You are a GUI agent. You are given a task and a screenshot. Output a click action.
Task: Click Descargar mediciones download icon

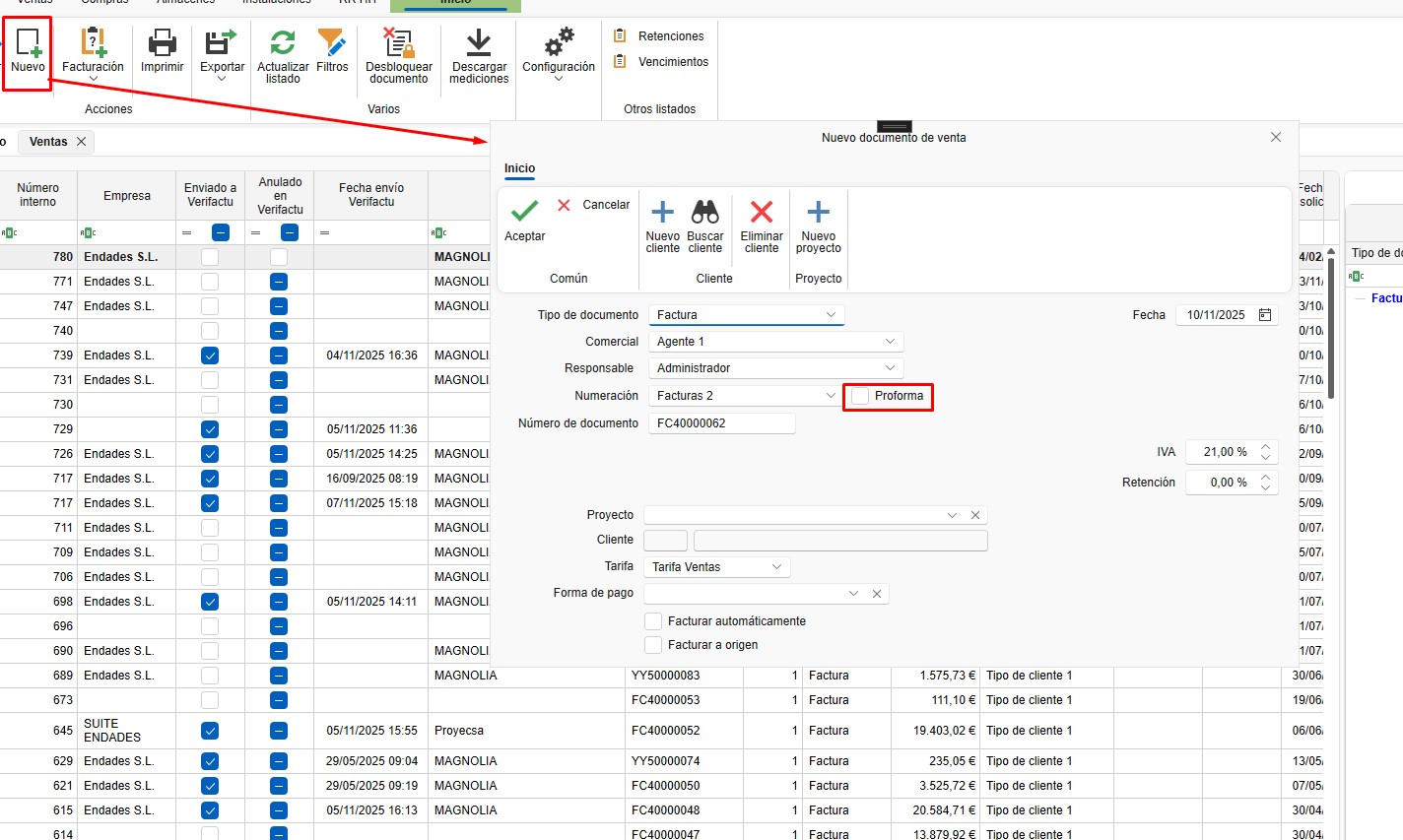pyautogui.click(x=479, y=43)
